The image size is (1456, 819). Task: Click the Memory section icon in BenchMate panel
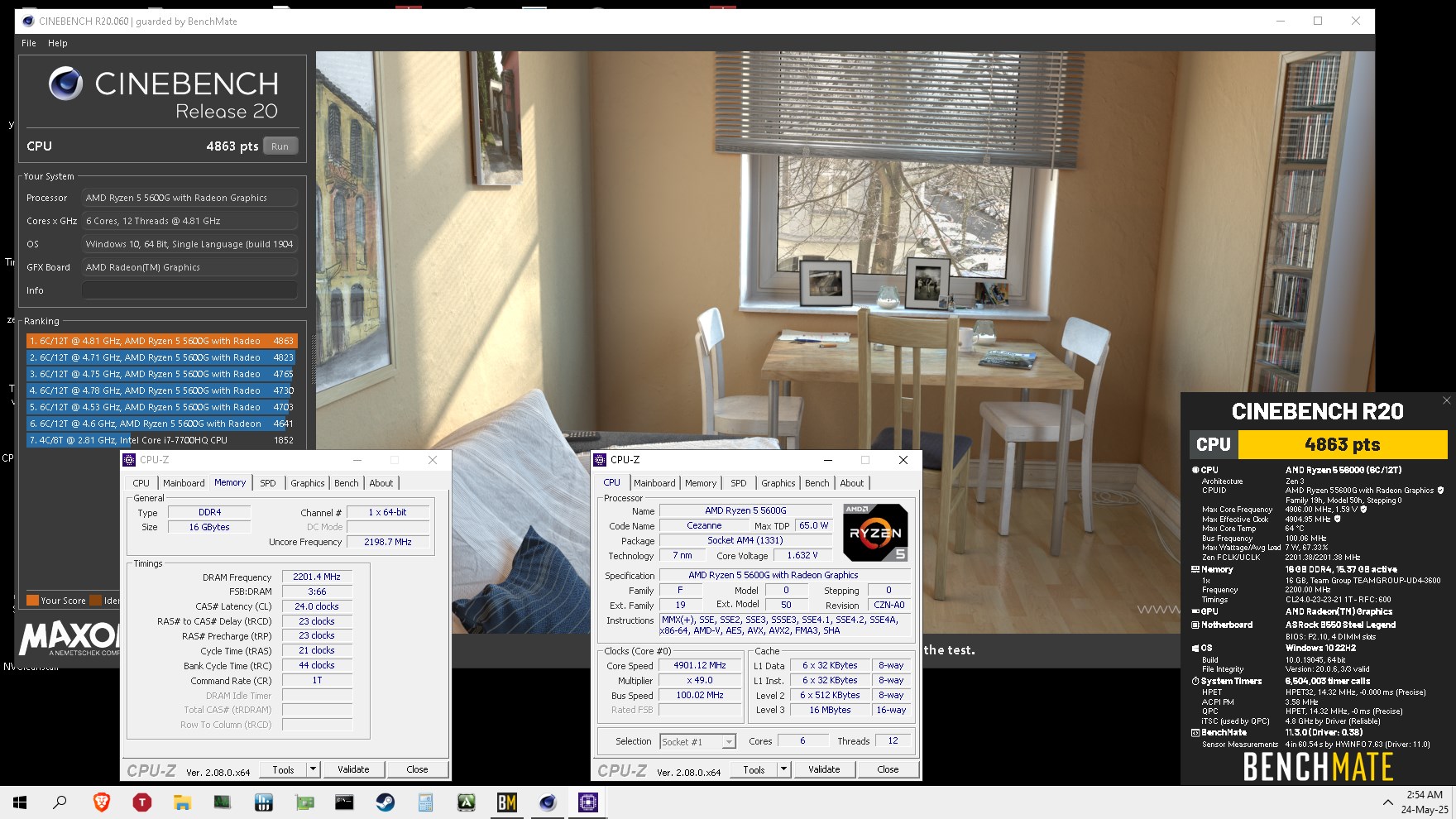pyautogui.click(x=1195, y=569)
